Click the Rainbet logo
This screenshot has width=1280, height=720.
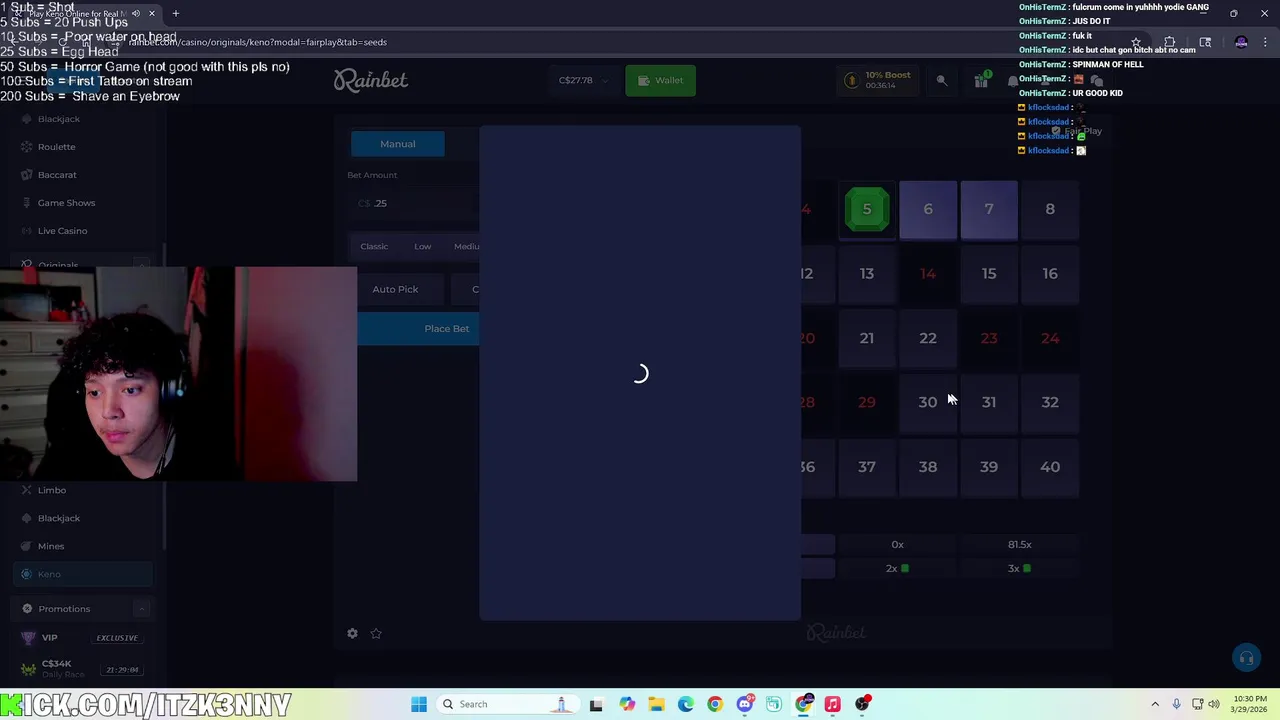point(371,80)
